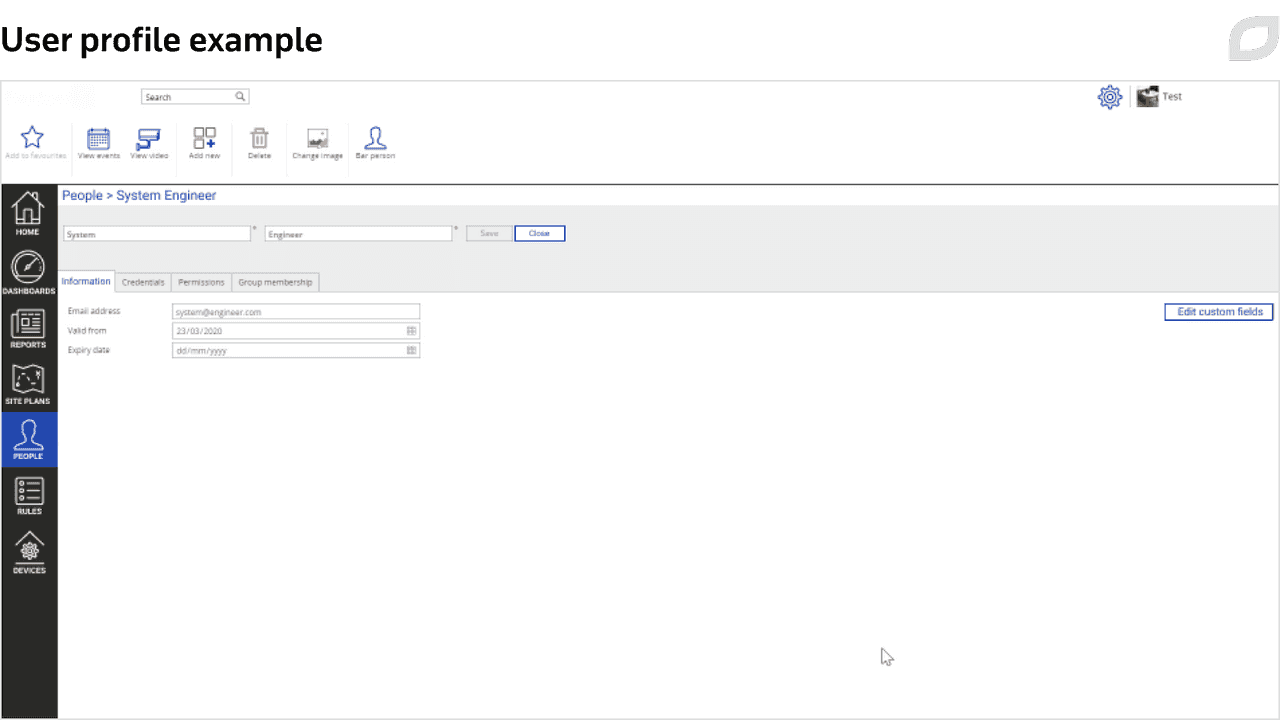Select the Change image icon
Screen dimensions: 1280x720
coord(317,142)
